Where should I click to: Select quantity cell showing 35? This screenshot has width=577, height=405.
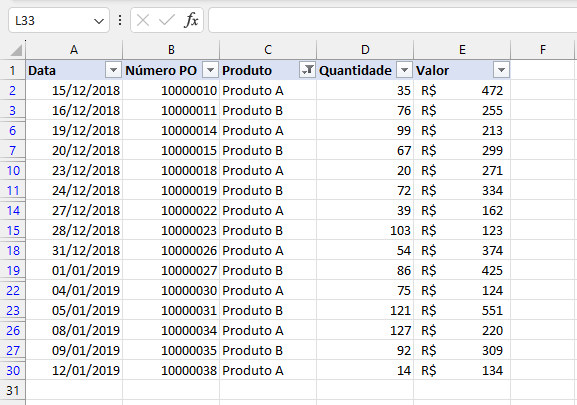pos(365,90)
